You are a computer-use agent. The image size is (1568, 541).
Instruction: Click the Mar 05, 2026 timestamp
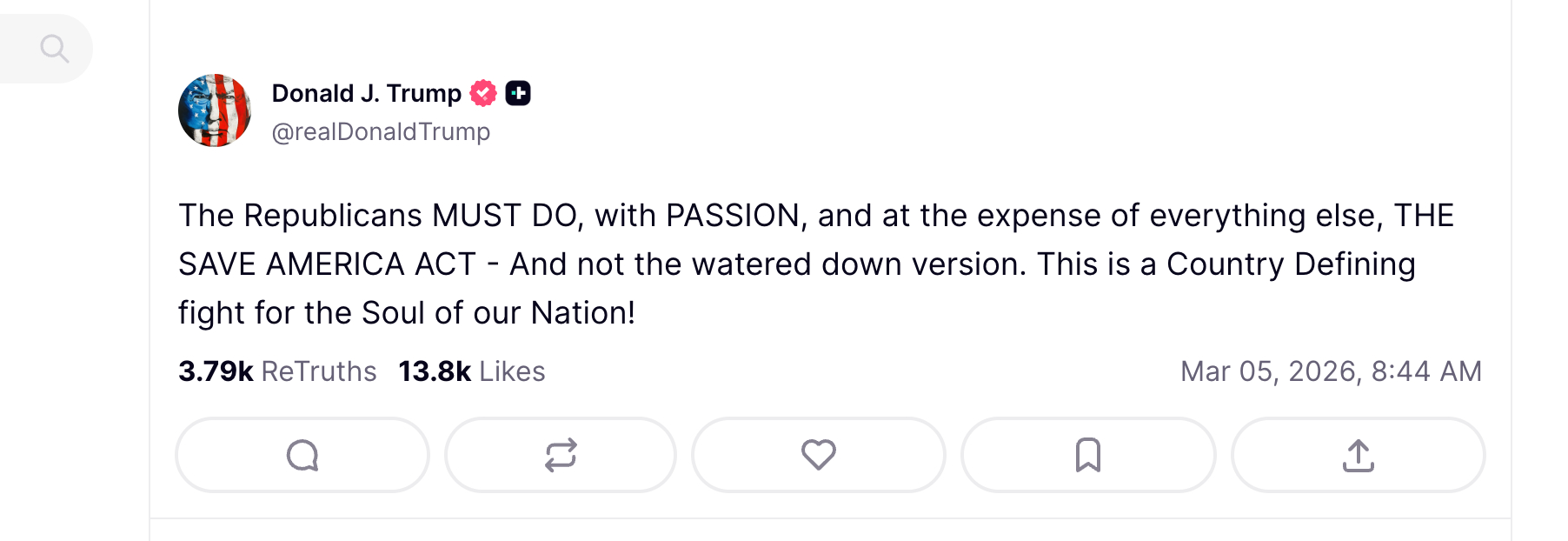(x=1330, y=371)
